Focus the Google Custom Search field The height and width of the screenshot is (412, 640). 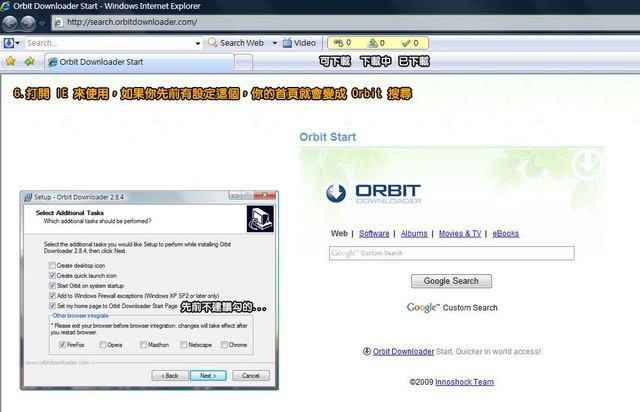pyautogui.click(x=451, y=253)
